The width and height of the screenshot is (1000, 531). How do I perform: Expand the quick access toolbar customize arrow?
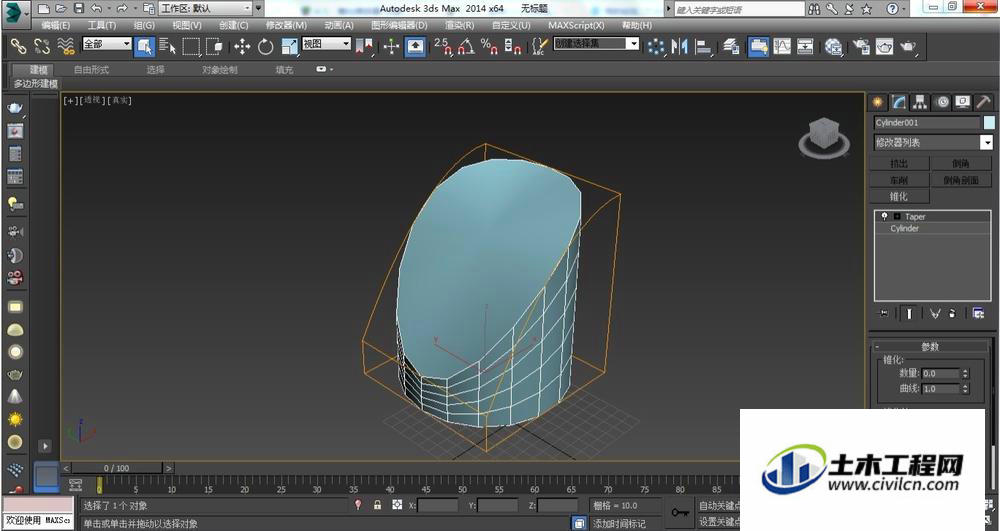click(258, 8)
